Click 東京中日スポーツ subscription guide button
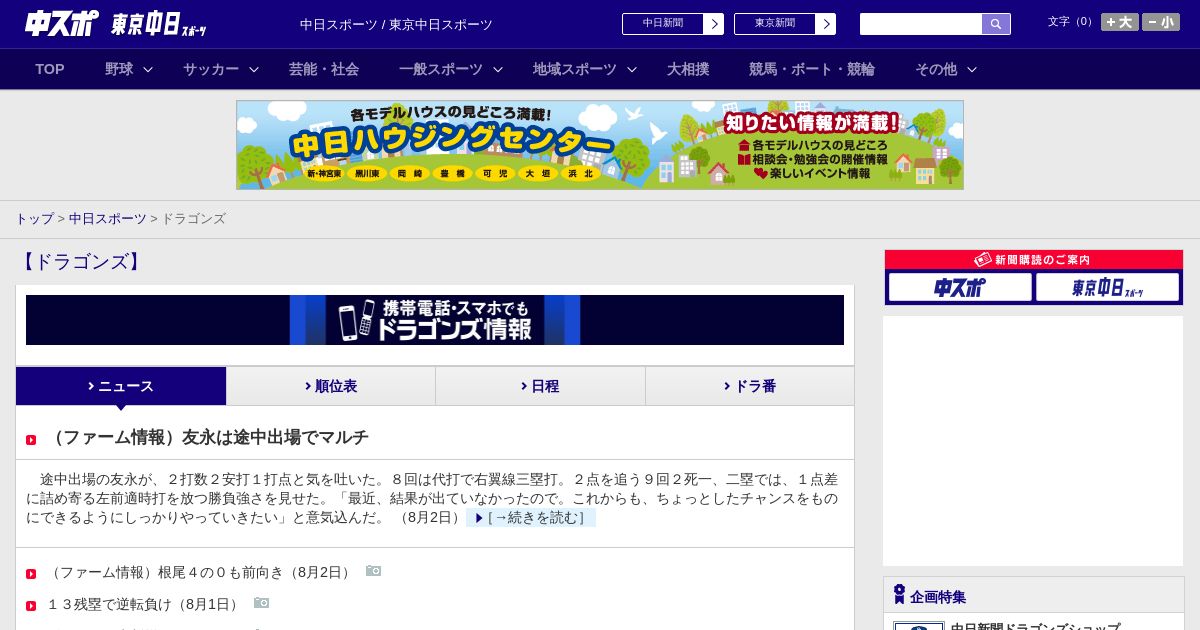 pos(1107,287)
